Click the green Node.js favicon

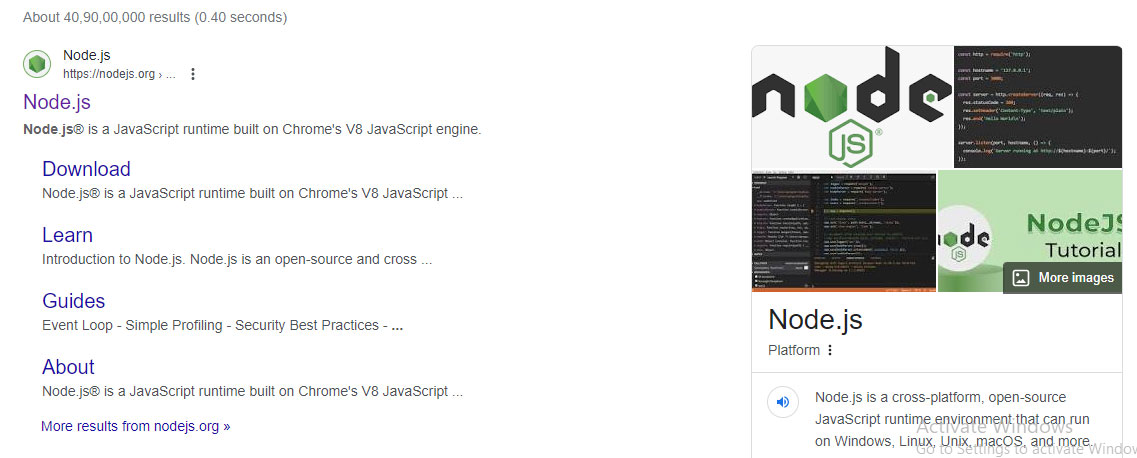(37, 64)
